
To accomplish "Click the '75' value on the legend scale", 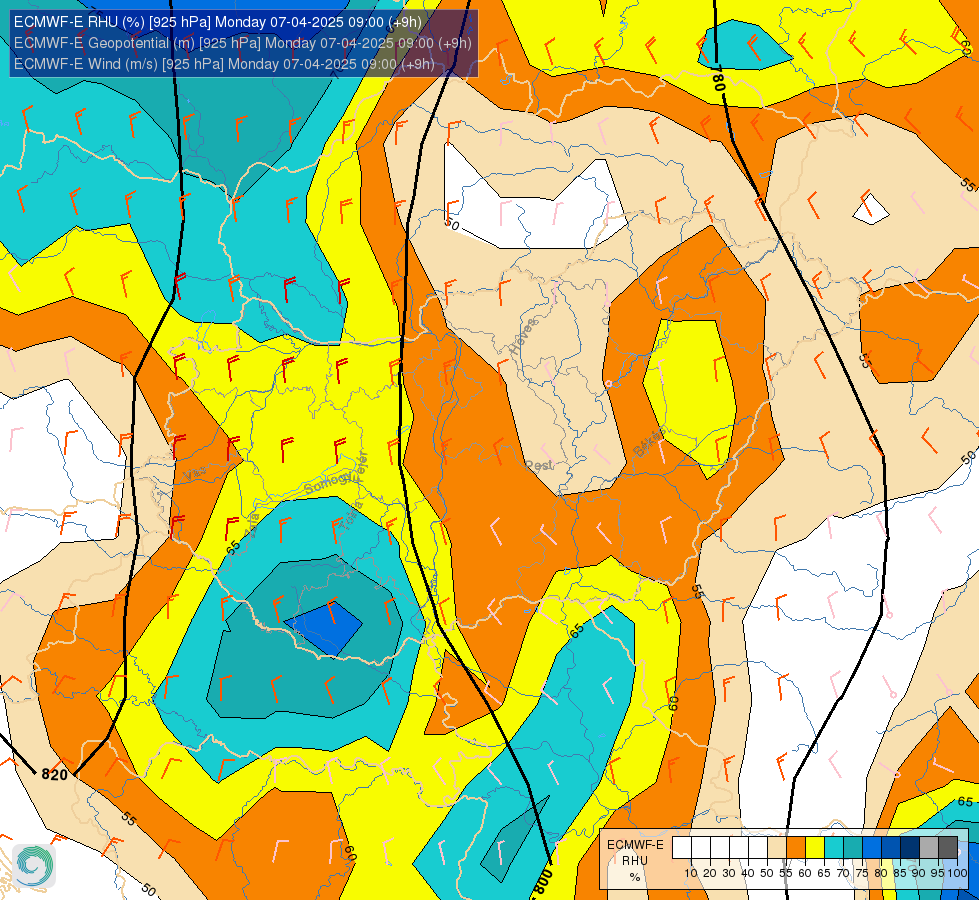I will coord(862,874).
